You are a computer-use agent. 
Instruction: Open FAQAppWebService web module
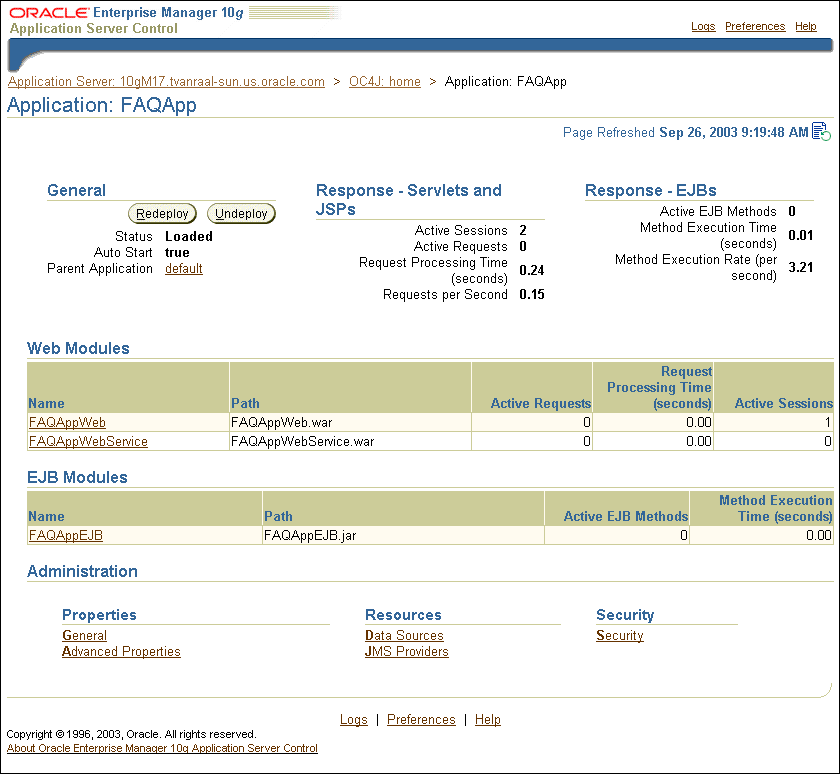click(88, 441)
